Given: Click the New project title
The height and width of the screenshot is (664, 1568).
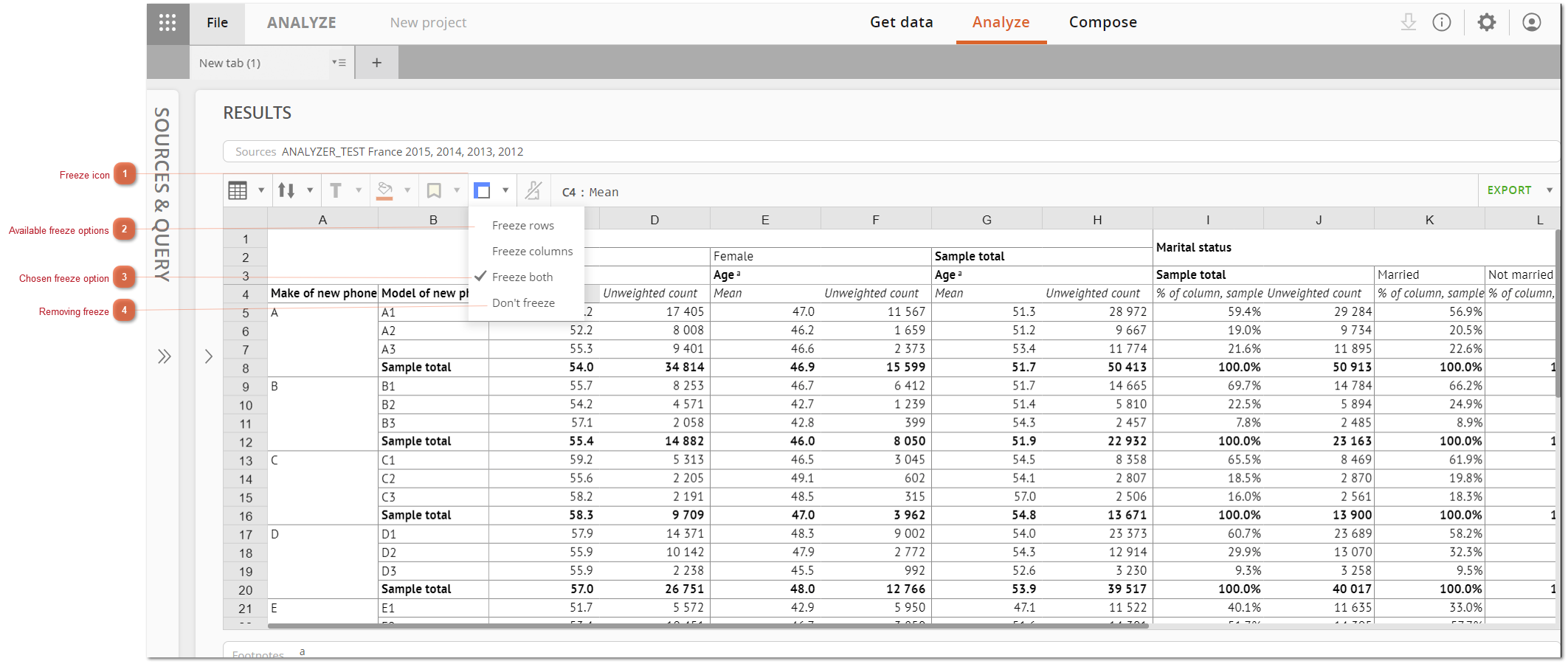Looking at the screenshot, I should pos(428,23).
